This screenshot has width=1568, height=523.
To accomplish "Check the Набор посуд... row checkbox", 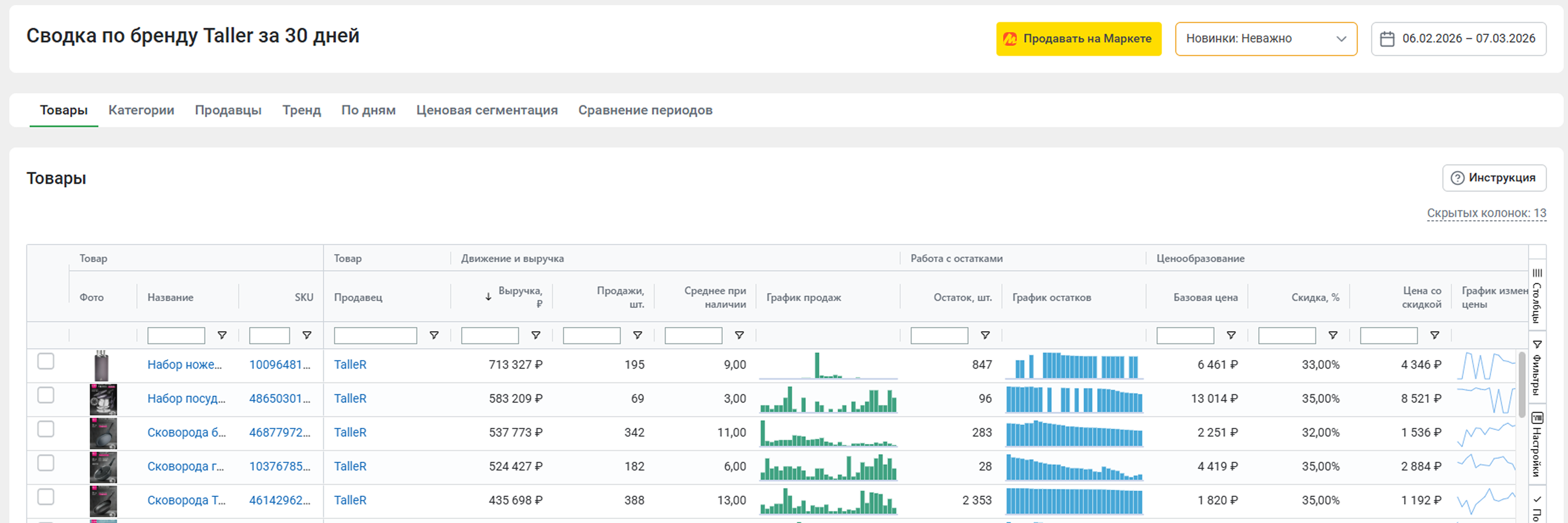I will tap(46, 395).
